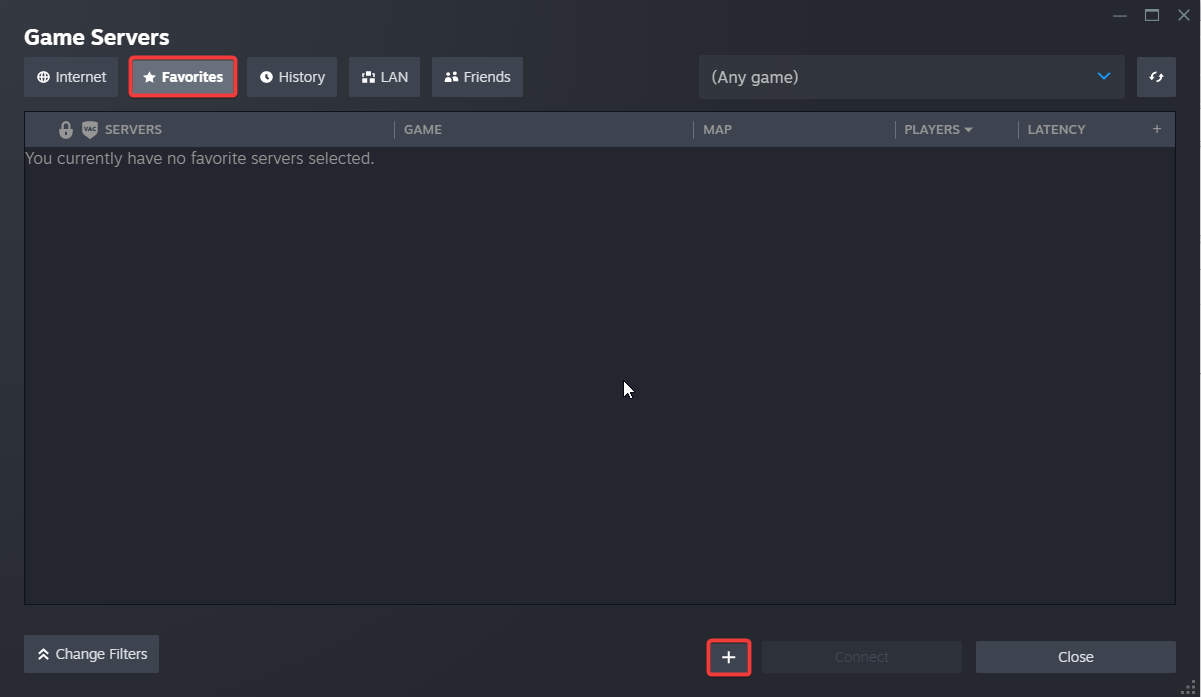This screenshot has width=1201, height=697.
Task: Maximize the Game Servers window
Action: point(1152,15)
